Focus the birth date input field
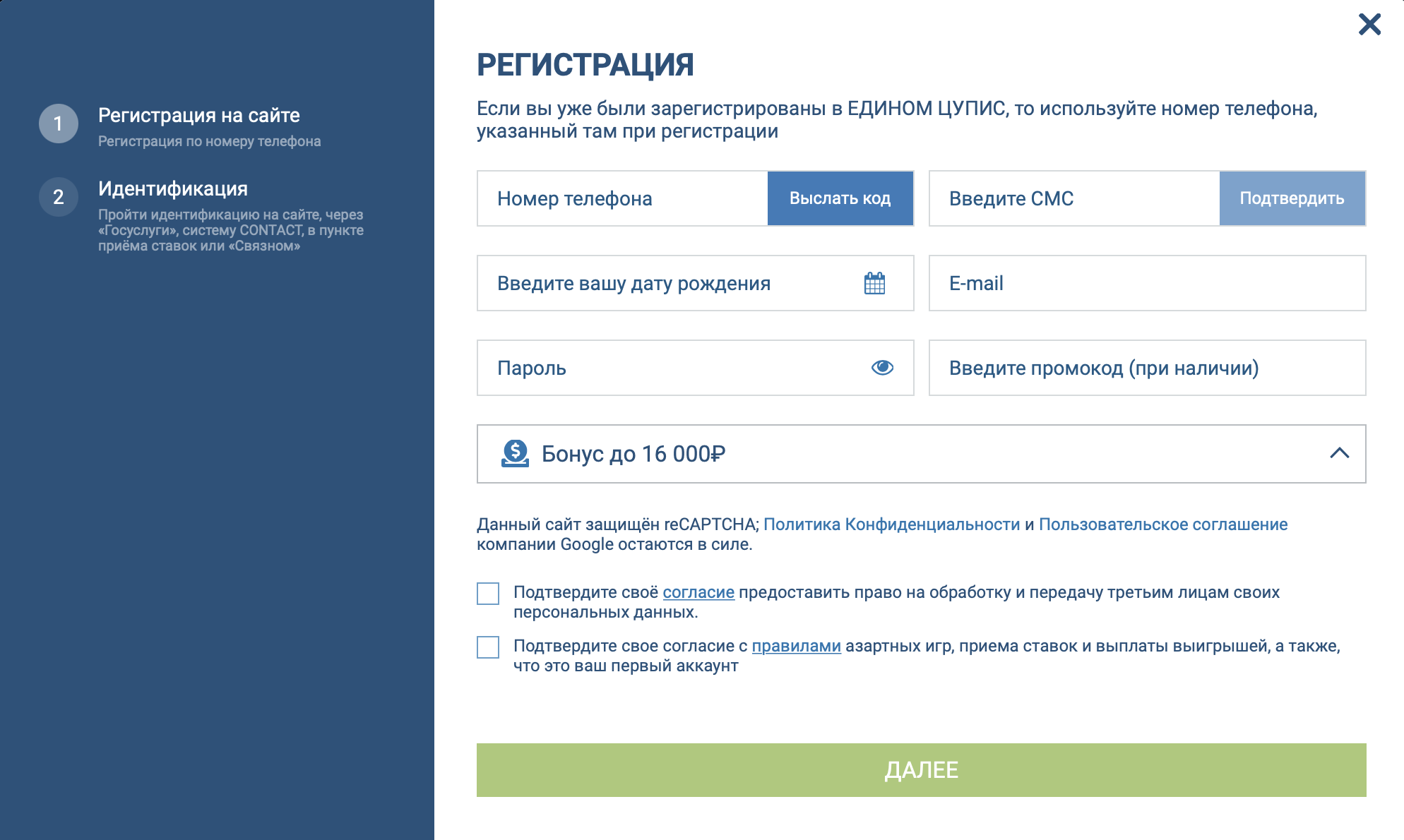Image resolution: width=1404 pixels, height=840 pixels. pyautogui.click(x=696, y=283)
